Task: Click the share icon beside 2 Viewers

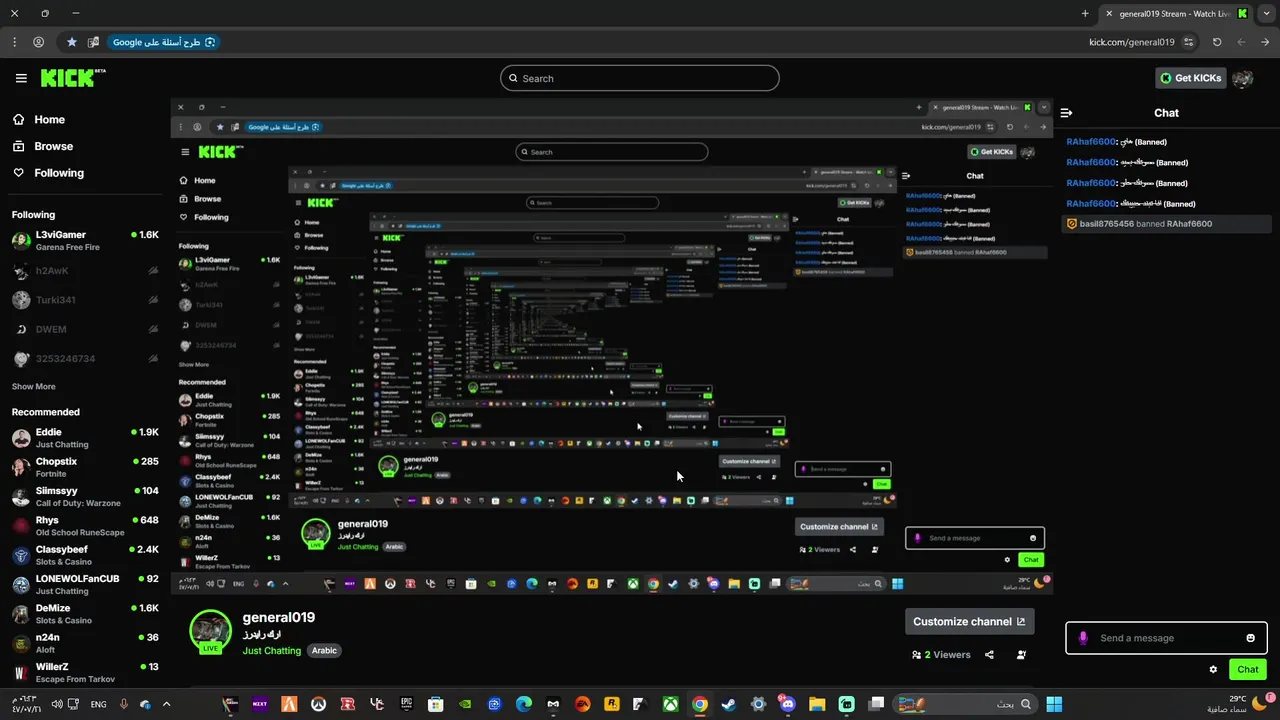Action: (x=989, y=655)
